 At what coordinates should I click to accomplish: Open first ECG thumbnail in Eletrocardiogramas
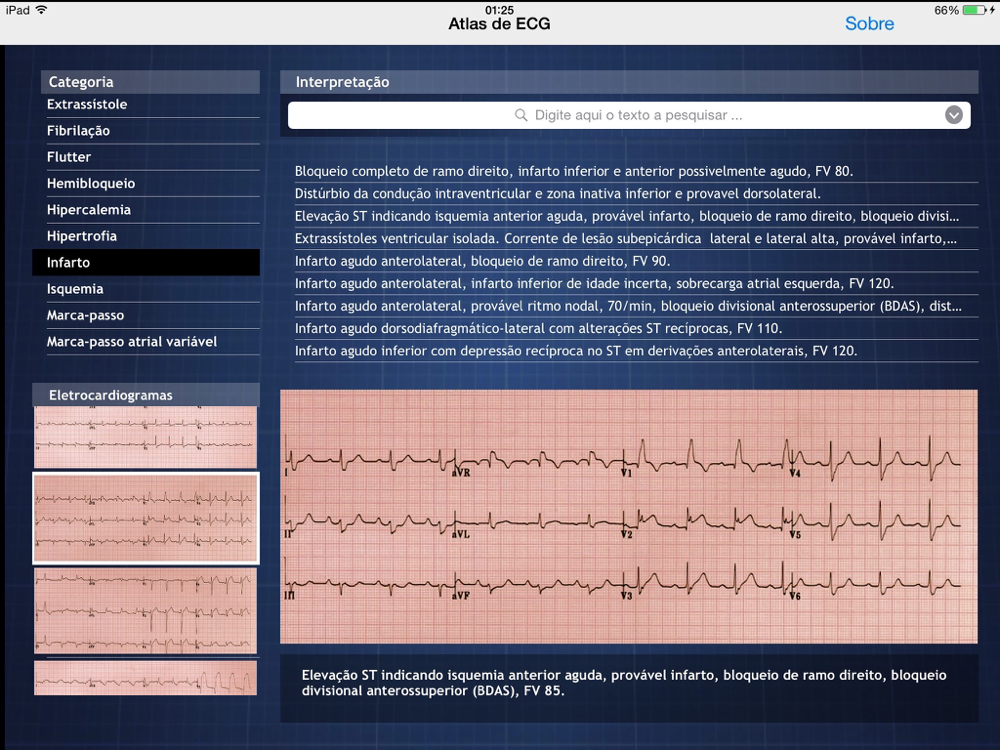tap(145, 436)
